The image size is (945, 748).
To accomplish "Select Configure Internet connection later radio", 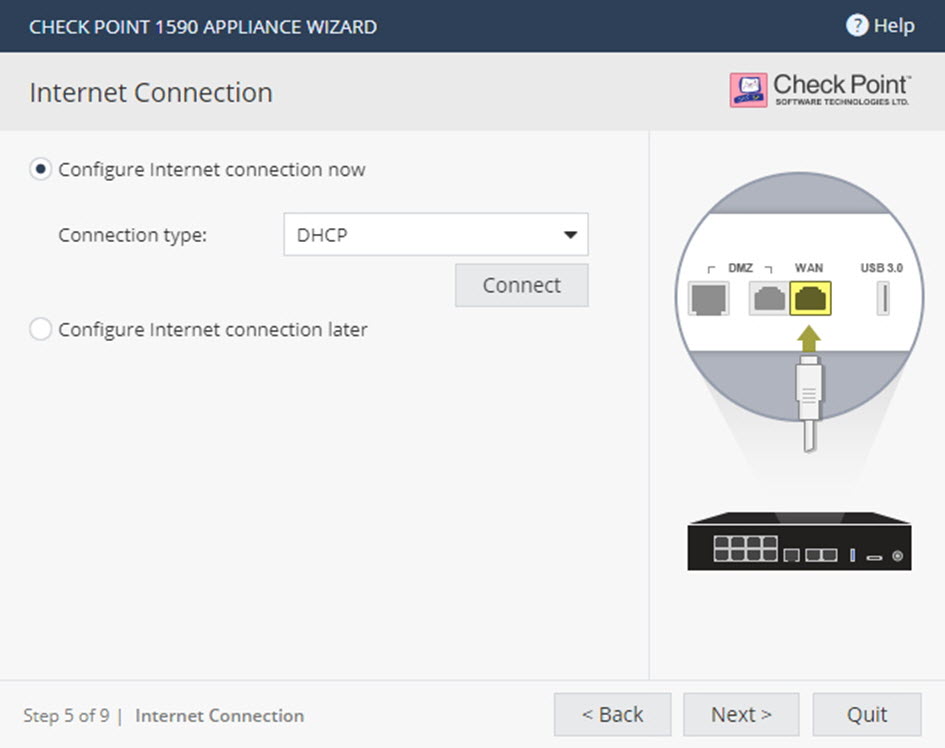I will click(x=40, y=329).
